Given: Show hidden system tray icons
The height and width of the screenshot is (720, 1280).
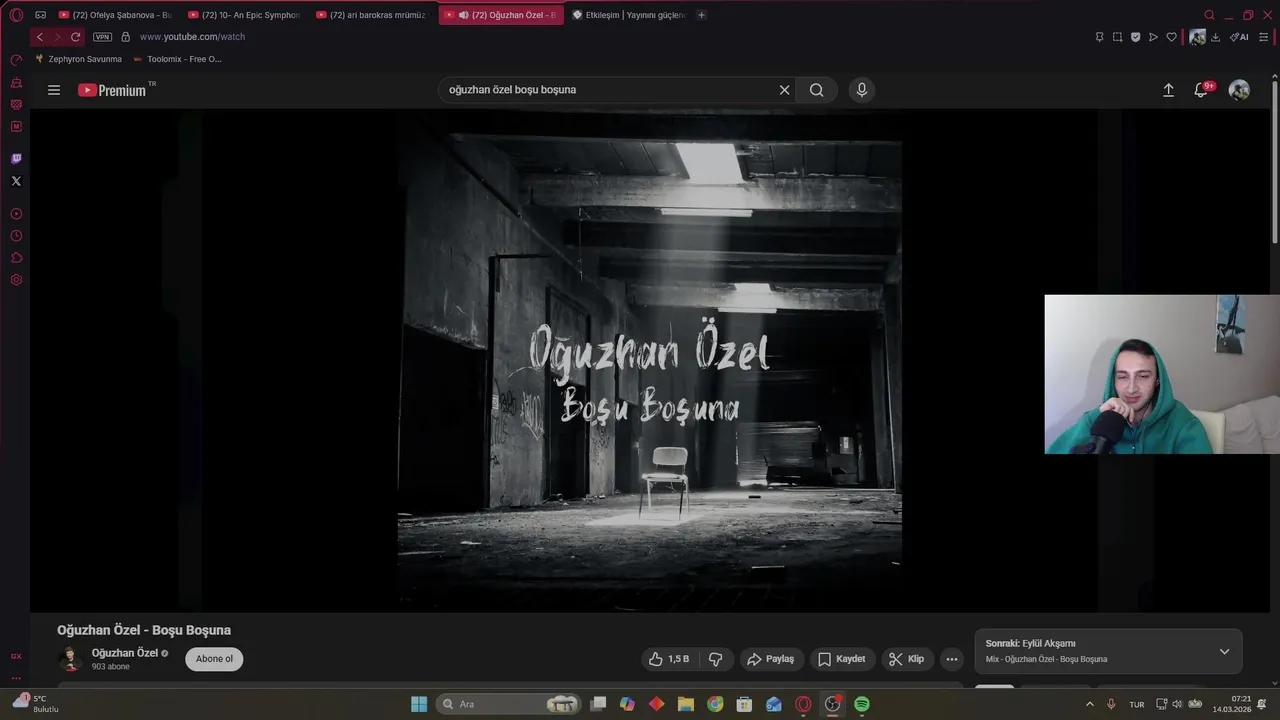Looking at the screenshot, I should coord(1090,704).
